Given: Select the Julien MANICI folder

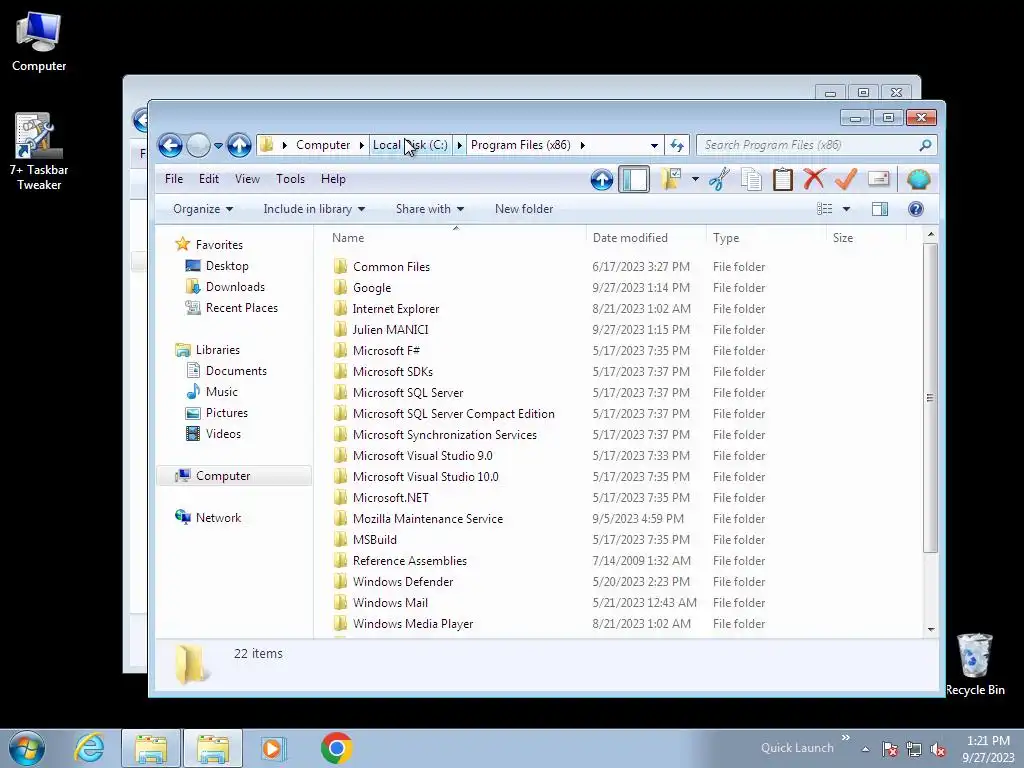Looking at the screenshot, I should 391,330.
